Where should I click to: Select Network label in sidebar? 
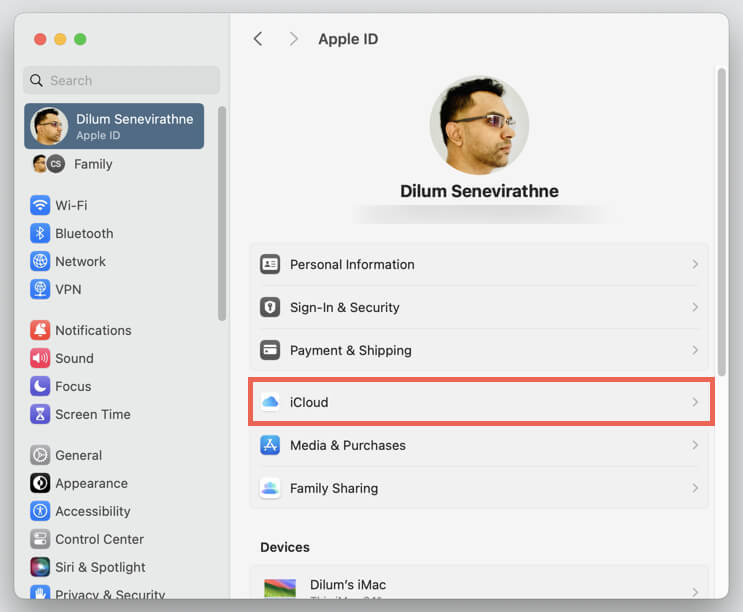tap(81, 261)
